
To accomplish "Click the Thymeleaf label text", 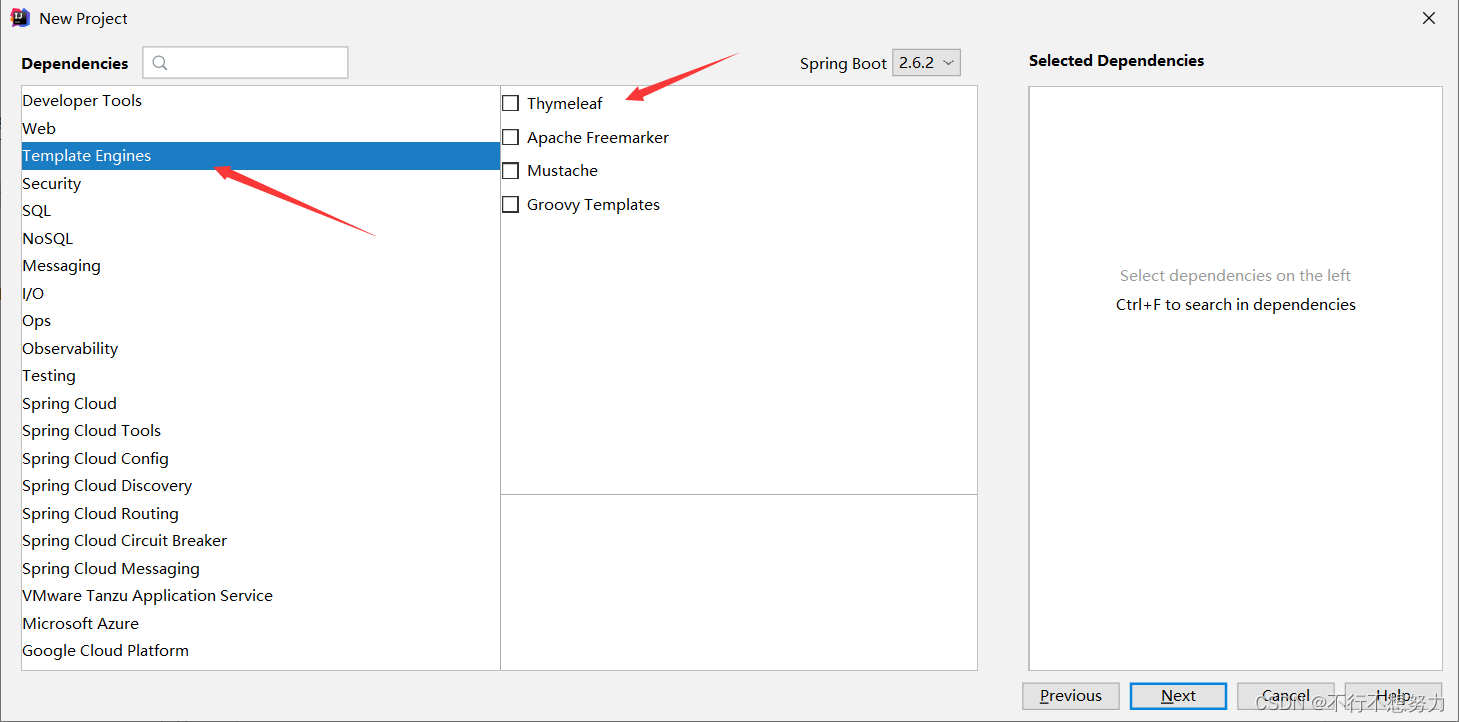I will [565, 103].
